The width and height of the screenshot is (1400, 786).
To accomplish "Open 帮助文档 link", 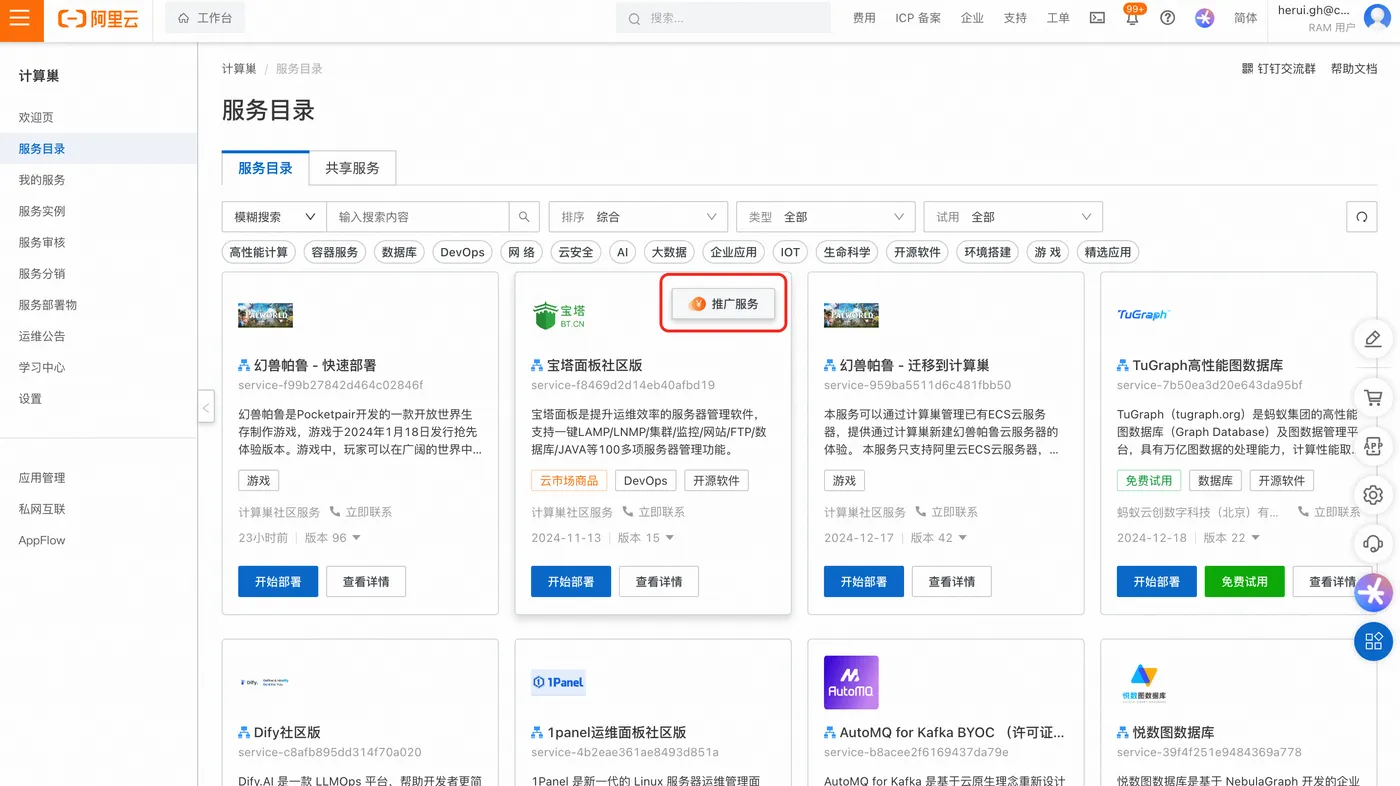I will (x=1354, y=69).
